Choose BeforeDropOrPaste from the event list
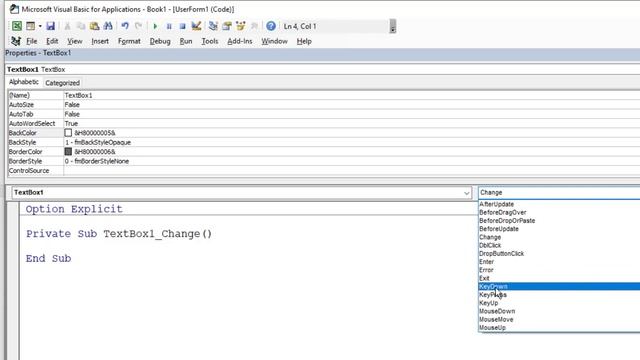Screen dimensions: 640x360 click(x=559, y=220)
